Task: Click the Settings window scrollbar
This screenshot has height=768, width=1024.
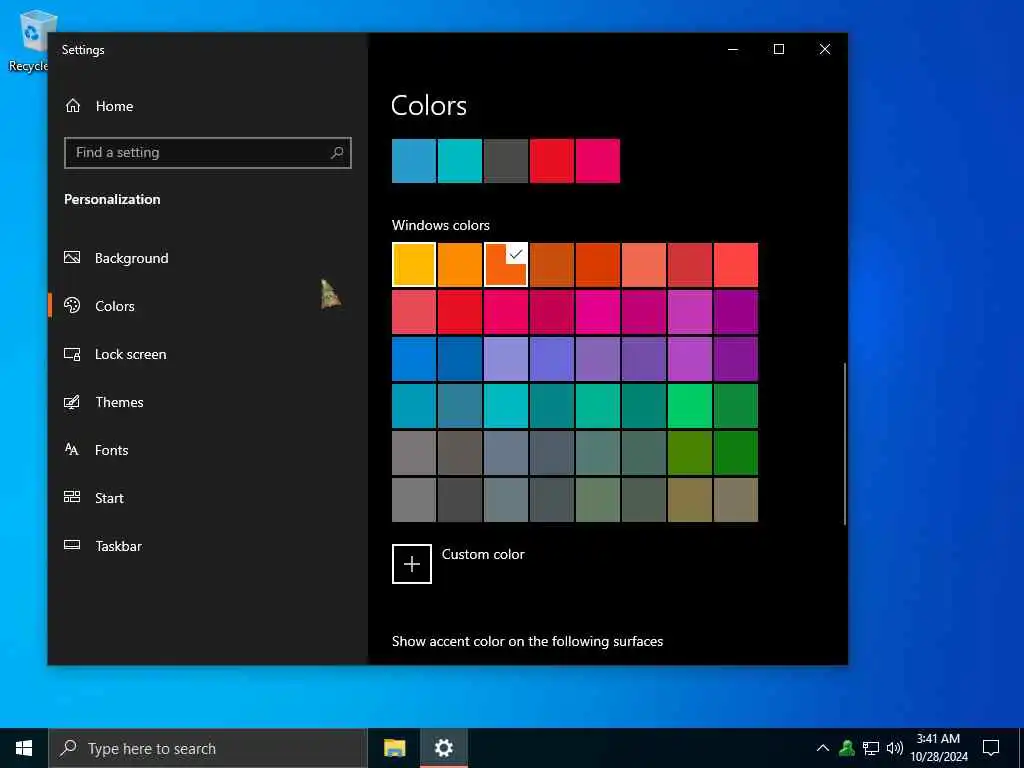Action: point(844,443)
